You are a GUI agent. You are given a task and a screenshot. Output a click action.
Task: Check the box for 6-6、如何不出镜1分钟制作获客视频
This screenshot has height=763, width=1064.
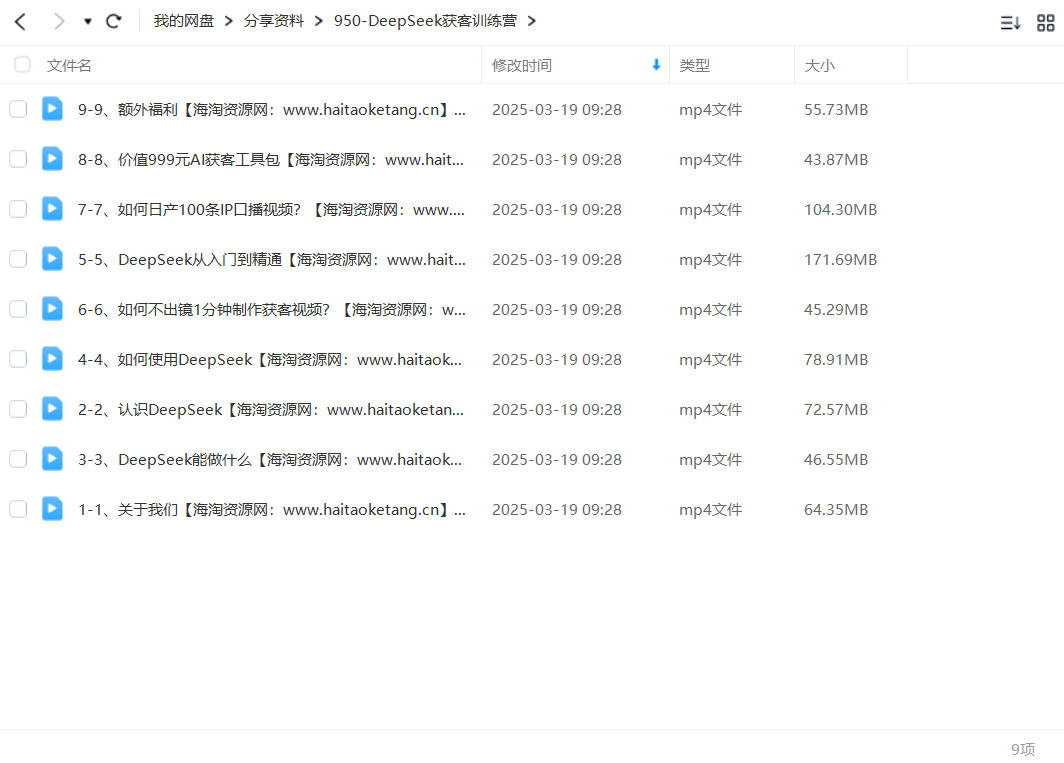pos(18,310)
